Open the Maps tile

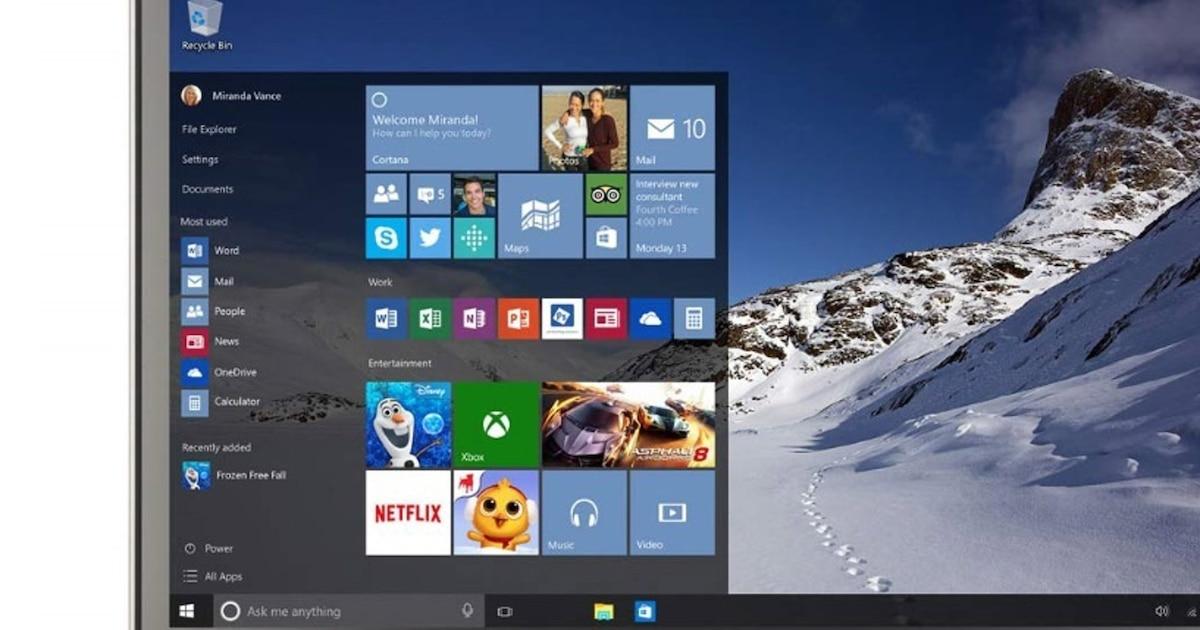[540, 216]
